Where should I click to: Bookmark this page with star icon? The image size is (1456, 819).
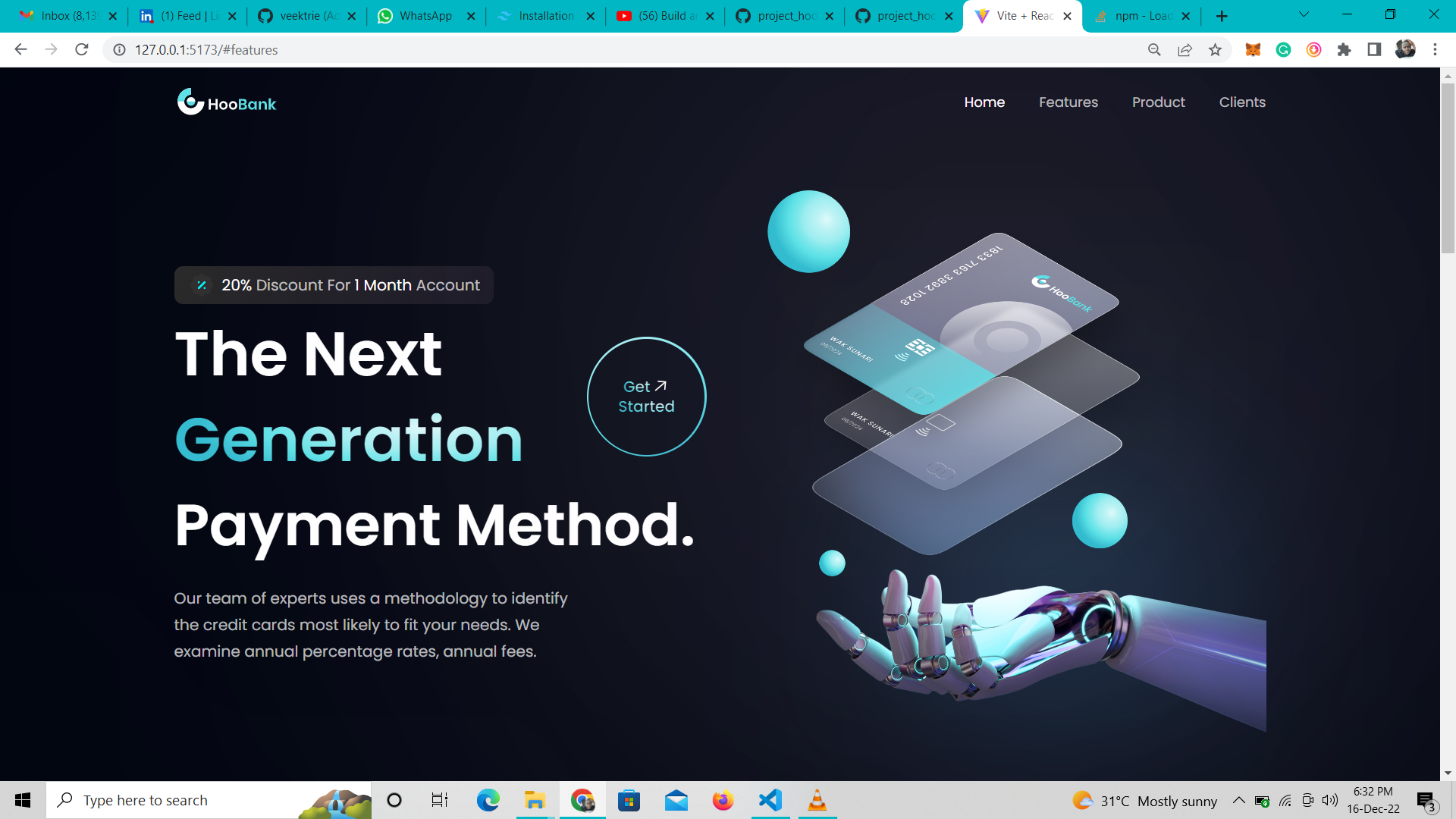1215,50
